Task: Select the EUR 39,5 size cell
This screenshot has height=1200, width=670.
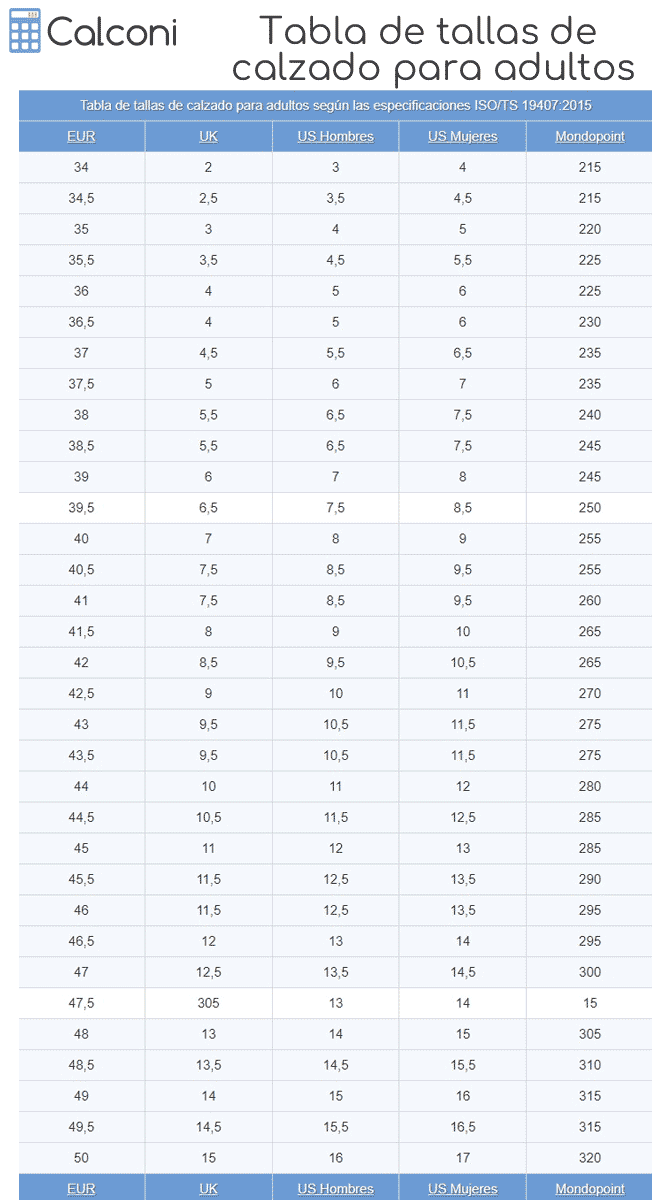Action: pyautogui.click(x=81, y=508)
